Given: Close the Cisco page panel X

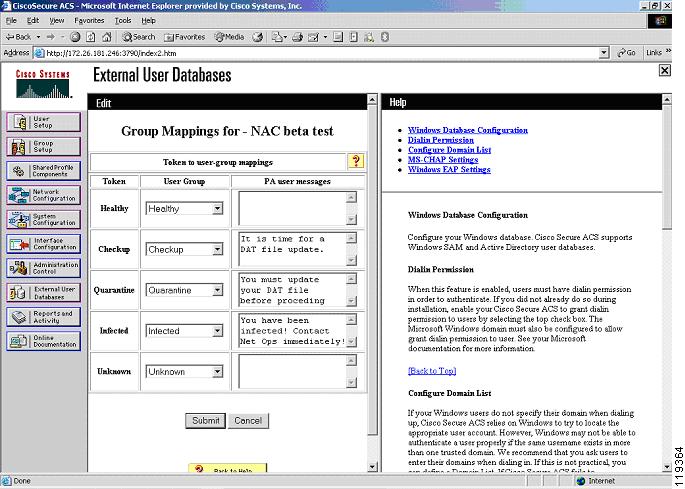Looking at the screenshot, I should pos(664,70).
